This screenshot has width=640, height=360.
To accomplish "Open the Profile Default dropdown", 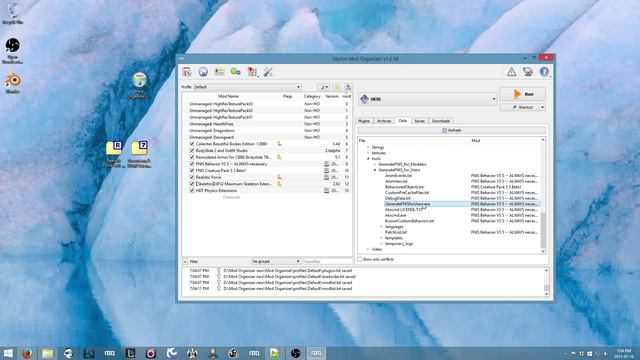I will point(247,87).
